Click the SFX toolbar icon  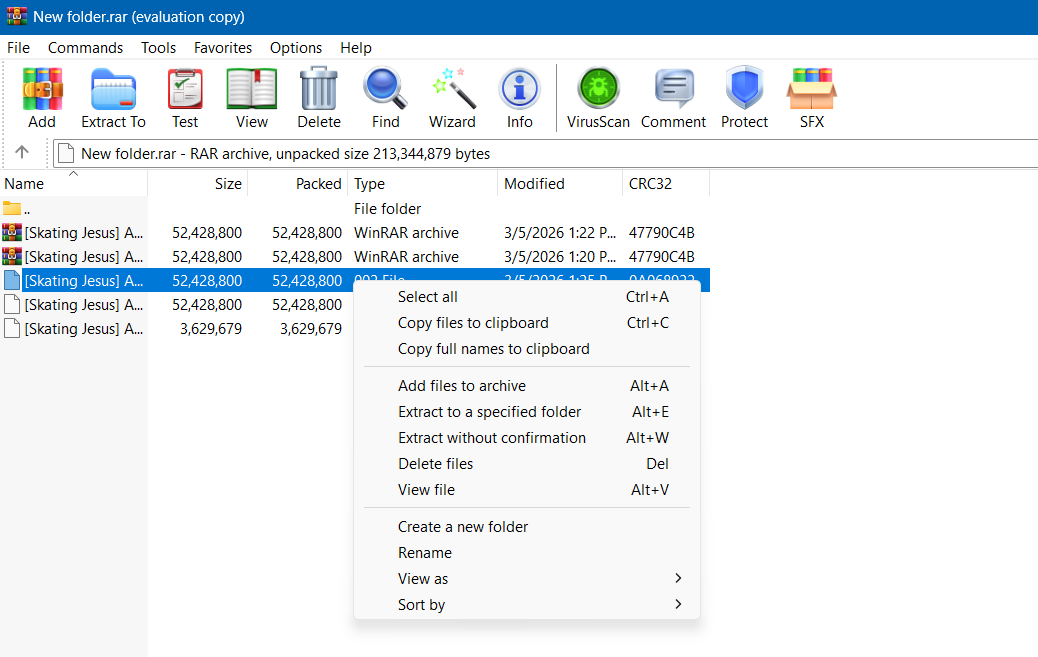812,89
